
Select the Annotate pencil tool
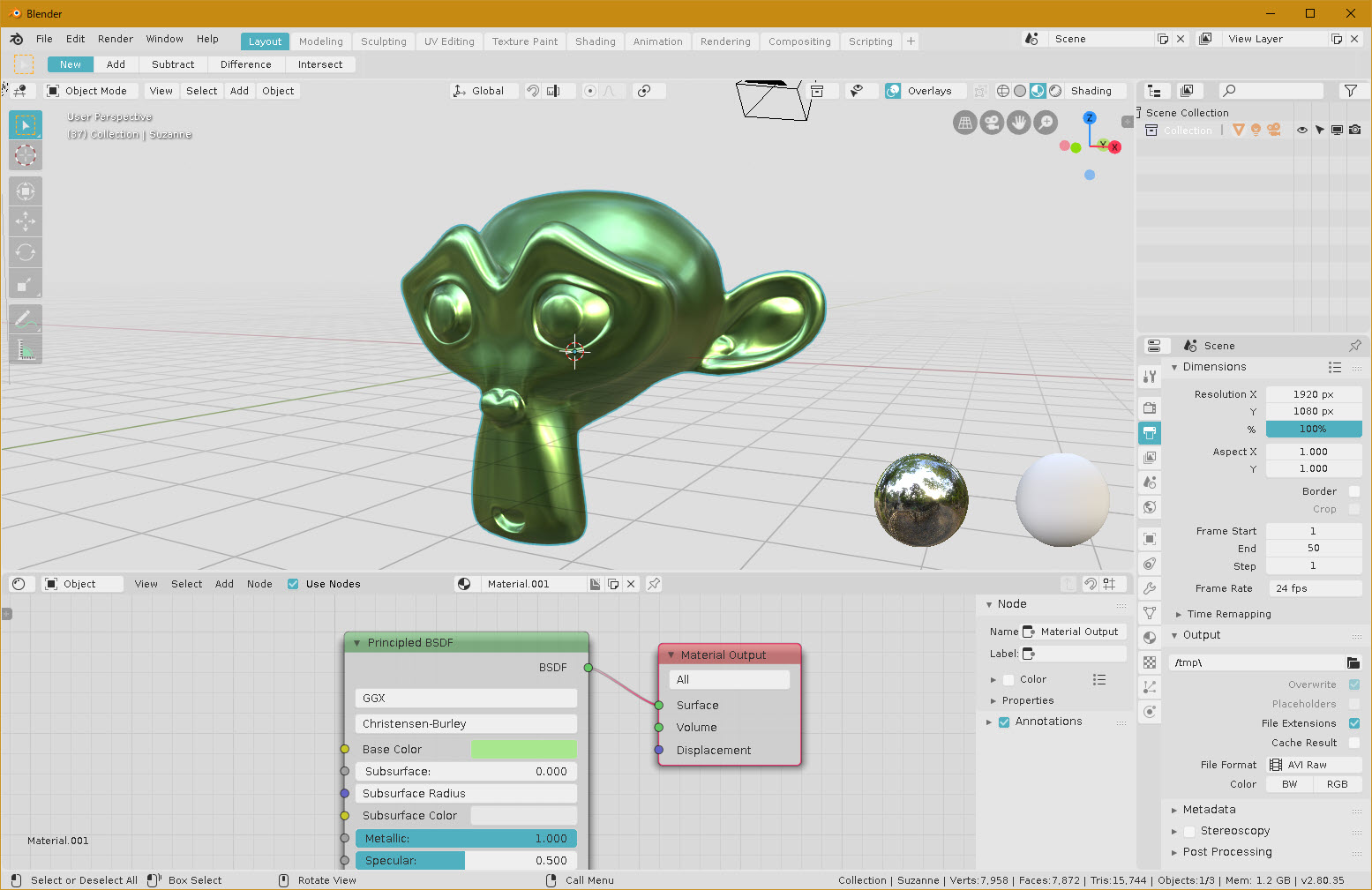click(26, 318)
